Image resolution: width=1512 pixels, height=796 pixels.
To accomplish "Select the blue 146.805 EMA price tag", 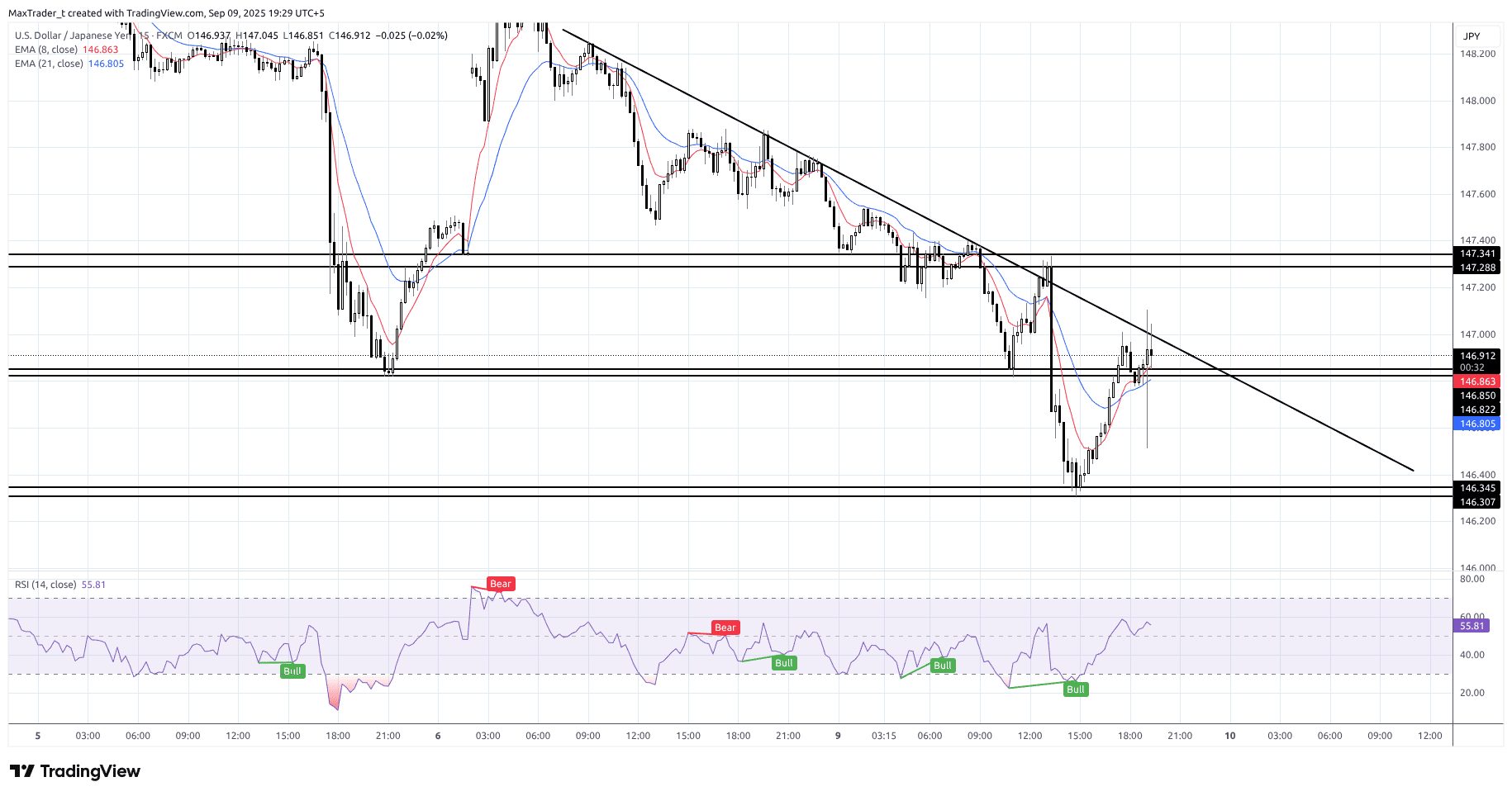I will (1477, 424).
